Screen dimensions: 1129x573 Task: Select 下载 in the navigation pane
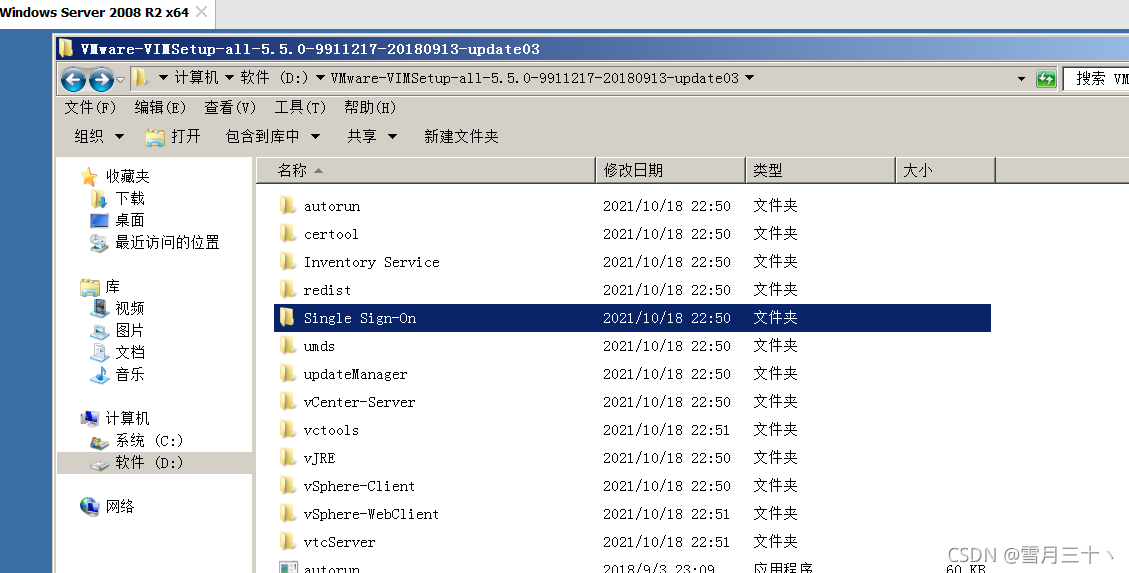click(130, 198)
